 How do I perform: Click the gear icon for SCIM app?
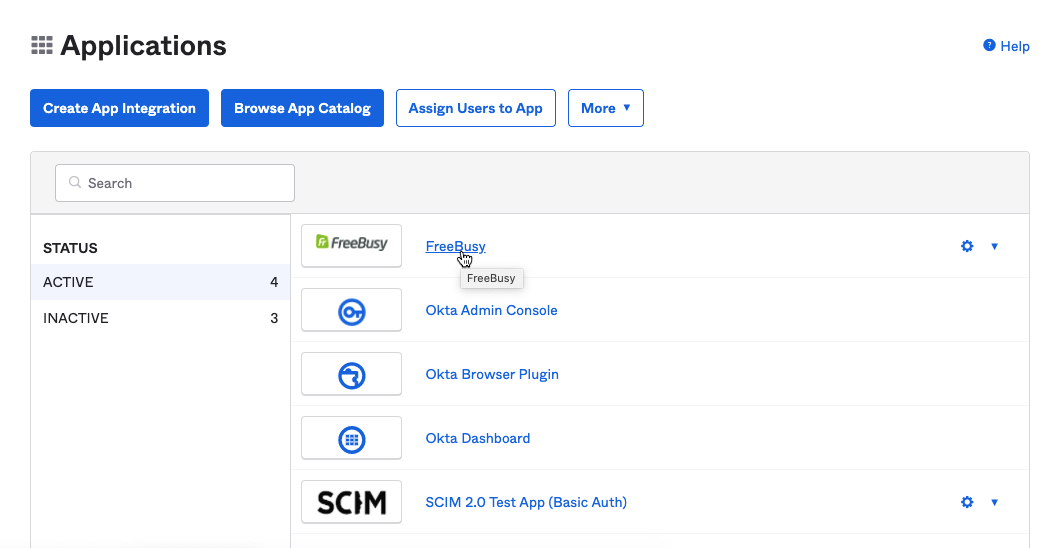click(967, 502)
